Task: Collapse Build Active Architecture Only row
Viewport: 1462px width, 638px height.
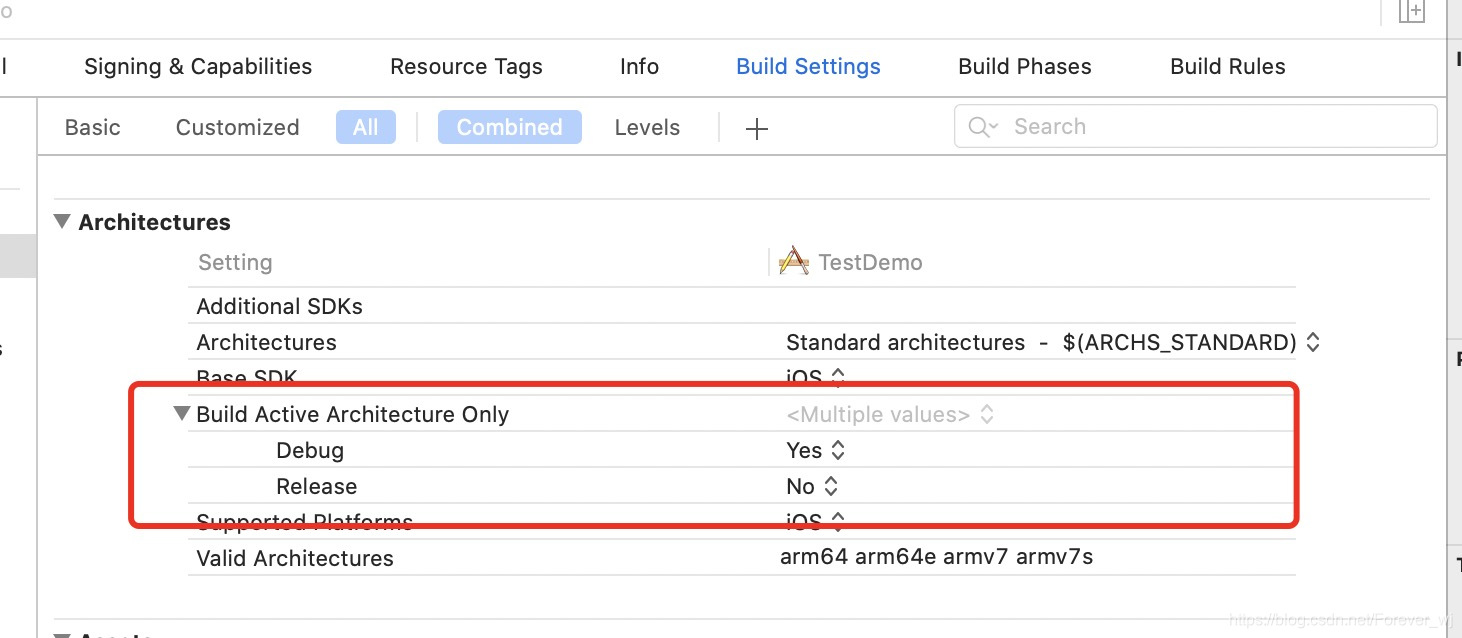Action: click(x=181, y=413)
